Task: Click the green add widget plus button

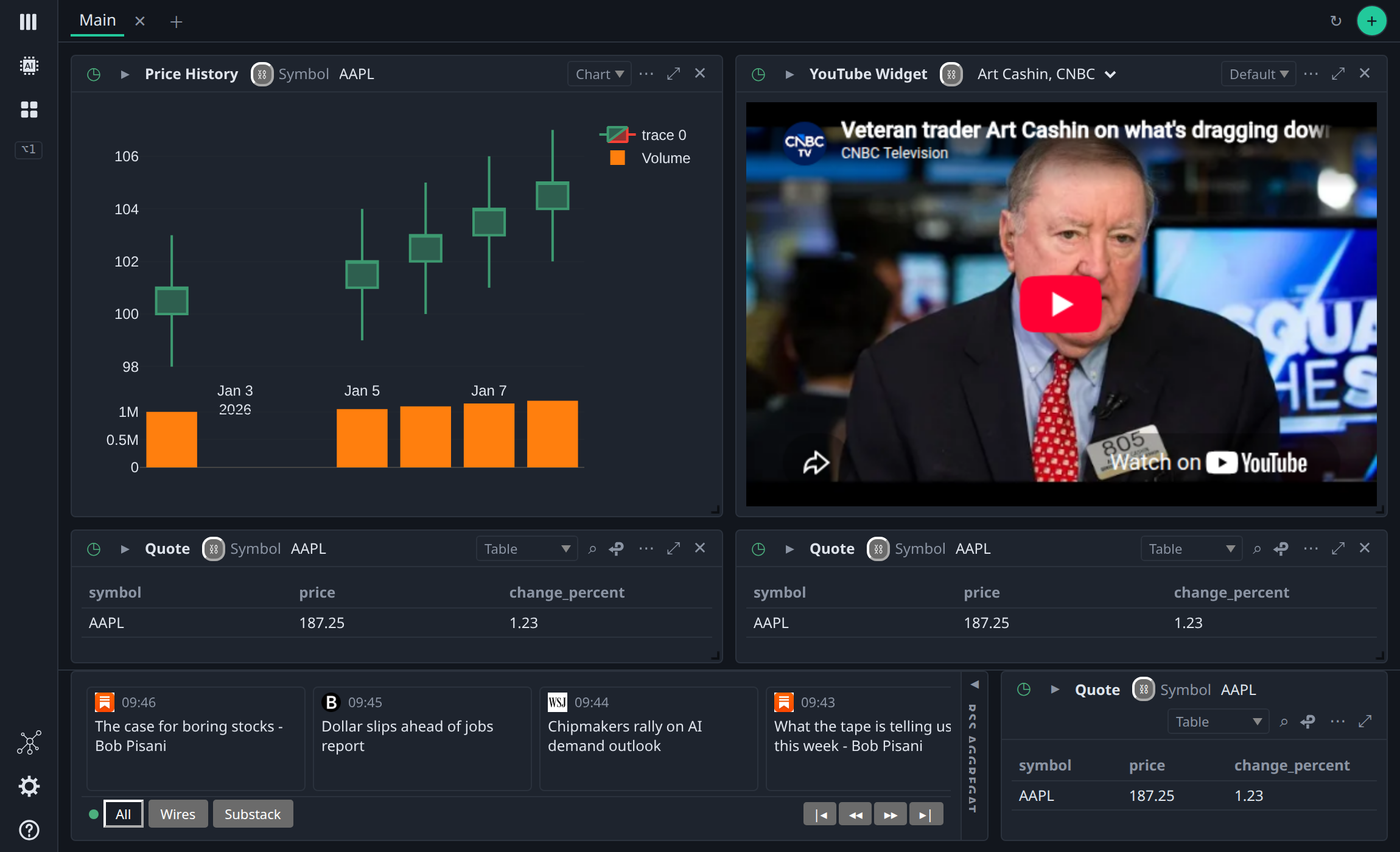Action: tap(1371, 21)
